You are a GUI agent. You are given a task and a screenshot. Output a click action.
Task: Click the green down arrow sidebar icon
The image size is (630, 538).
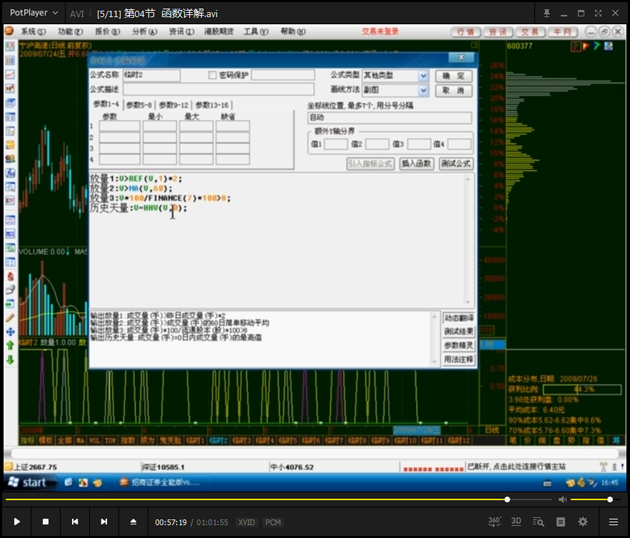pos(10,360)
